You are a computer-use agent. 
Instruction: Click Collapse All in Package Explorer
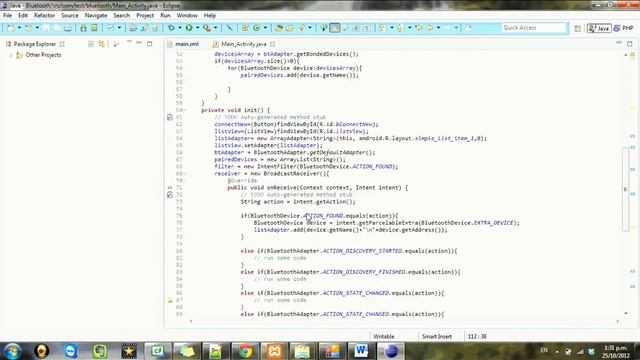[x=91, y=44]
